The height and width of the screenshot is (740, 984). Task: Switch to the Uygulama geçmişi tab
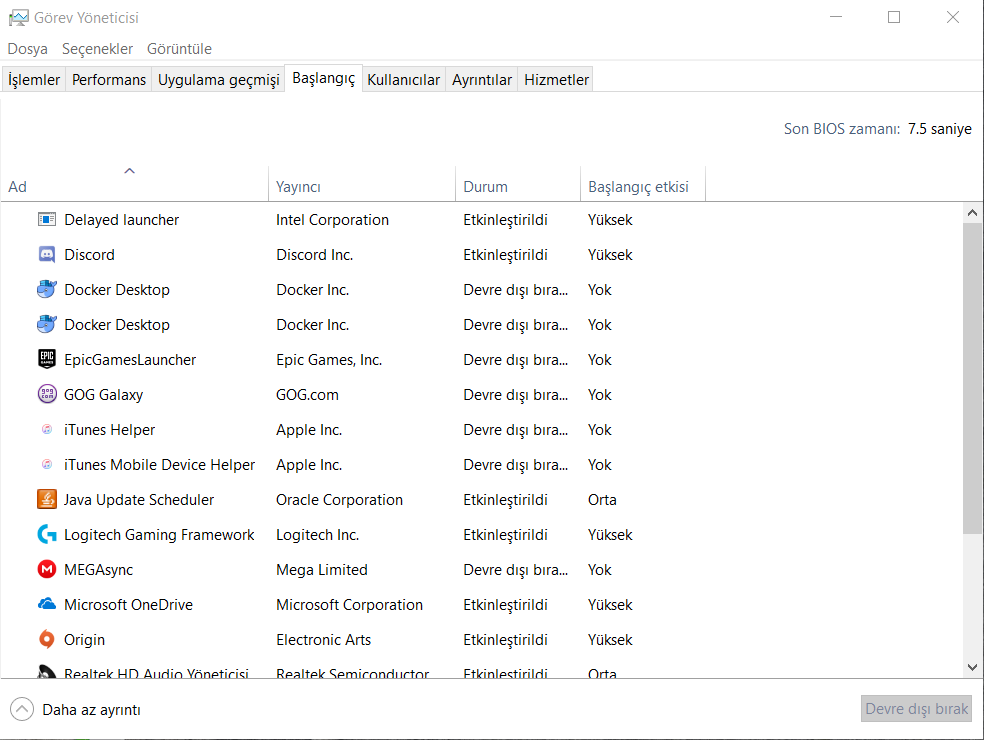[x=218, y=80]
